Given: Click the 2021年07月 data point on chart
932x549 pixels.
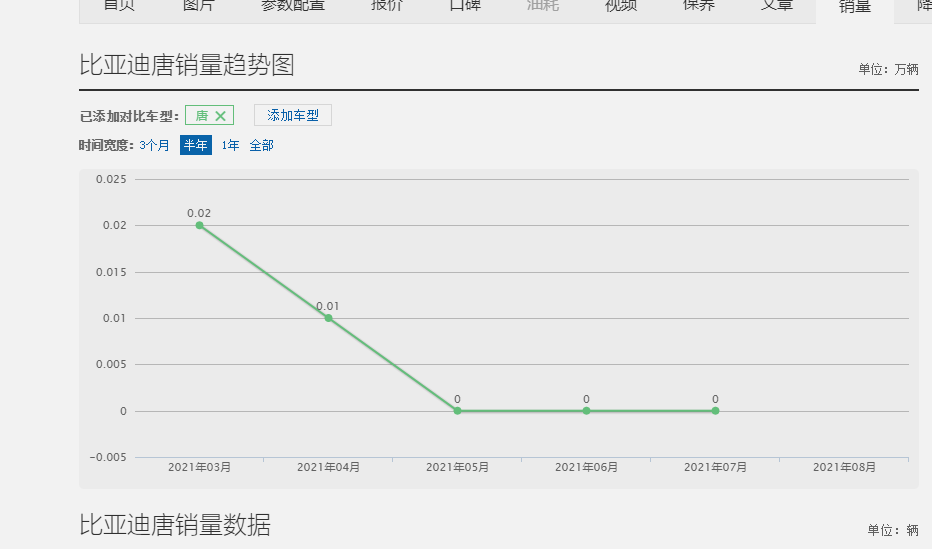Looking at the screenshot, I should tap(715, 411).
